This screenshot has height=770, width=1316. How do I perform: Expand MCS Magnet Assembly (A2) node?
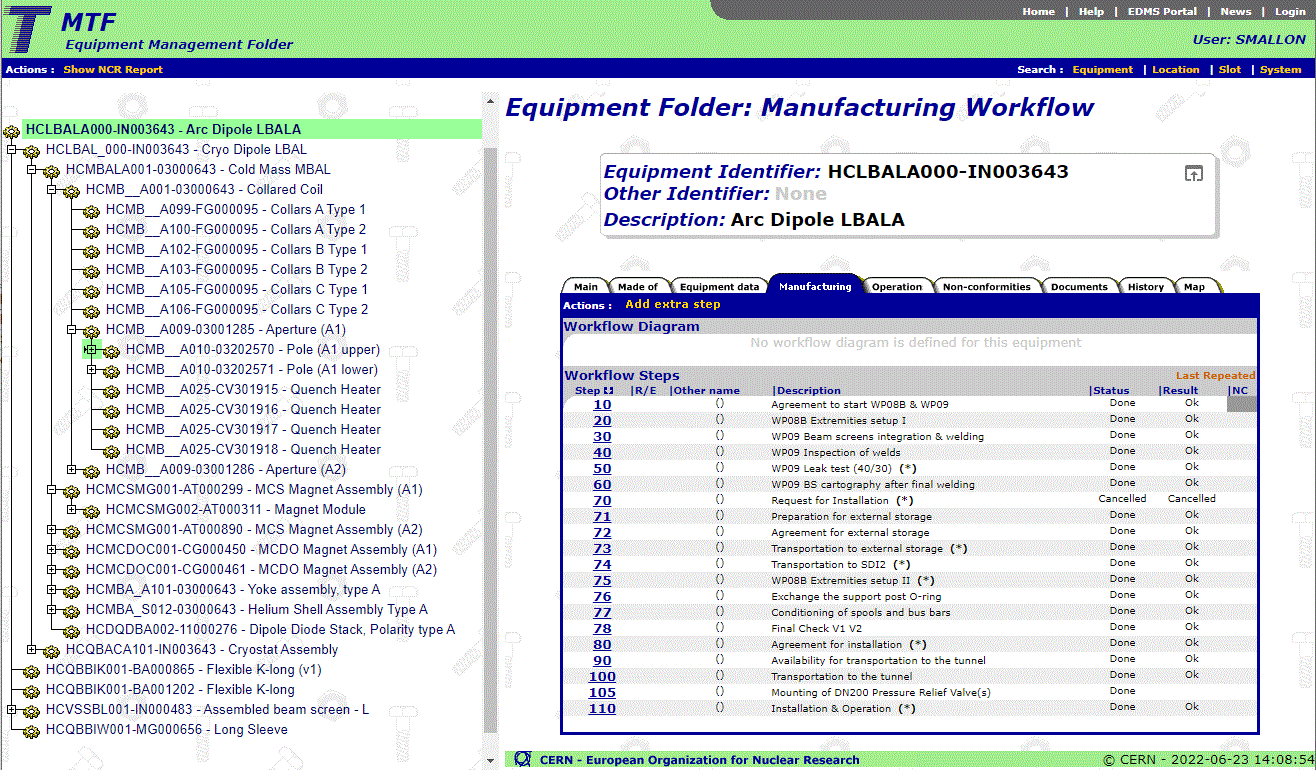[52, 530]
